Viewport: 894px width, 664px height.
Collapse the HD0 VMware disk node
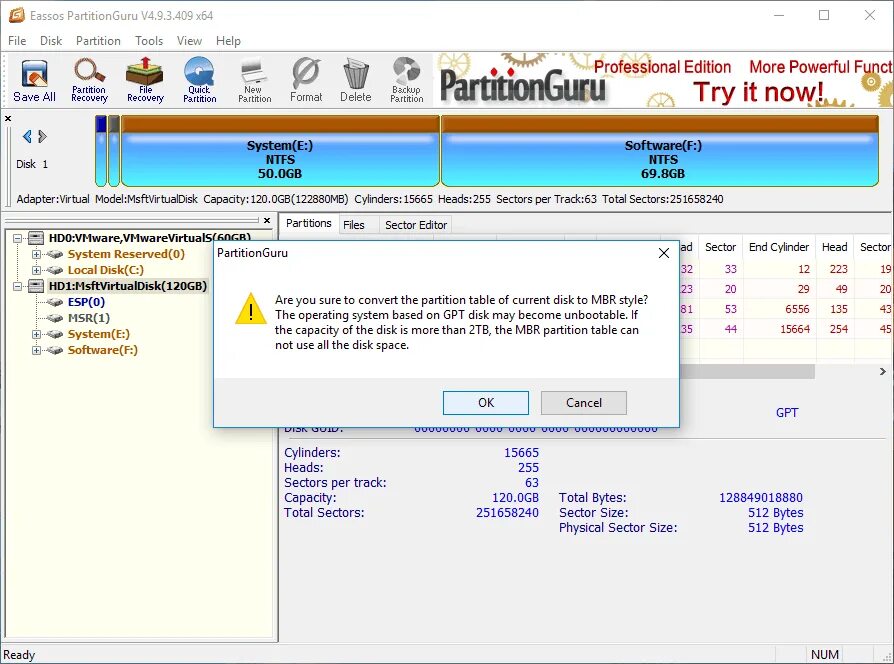point(18,238)
